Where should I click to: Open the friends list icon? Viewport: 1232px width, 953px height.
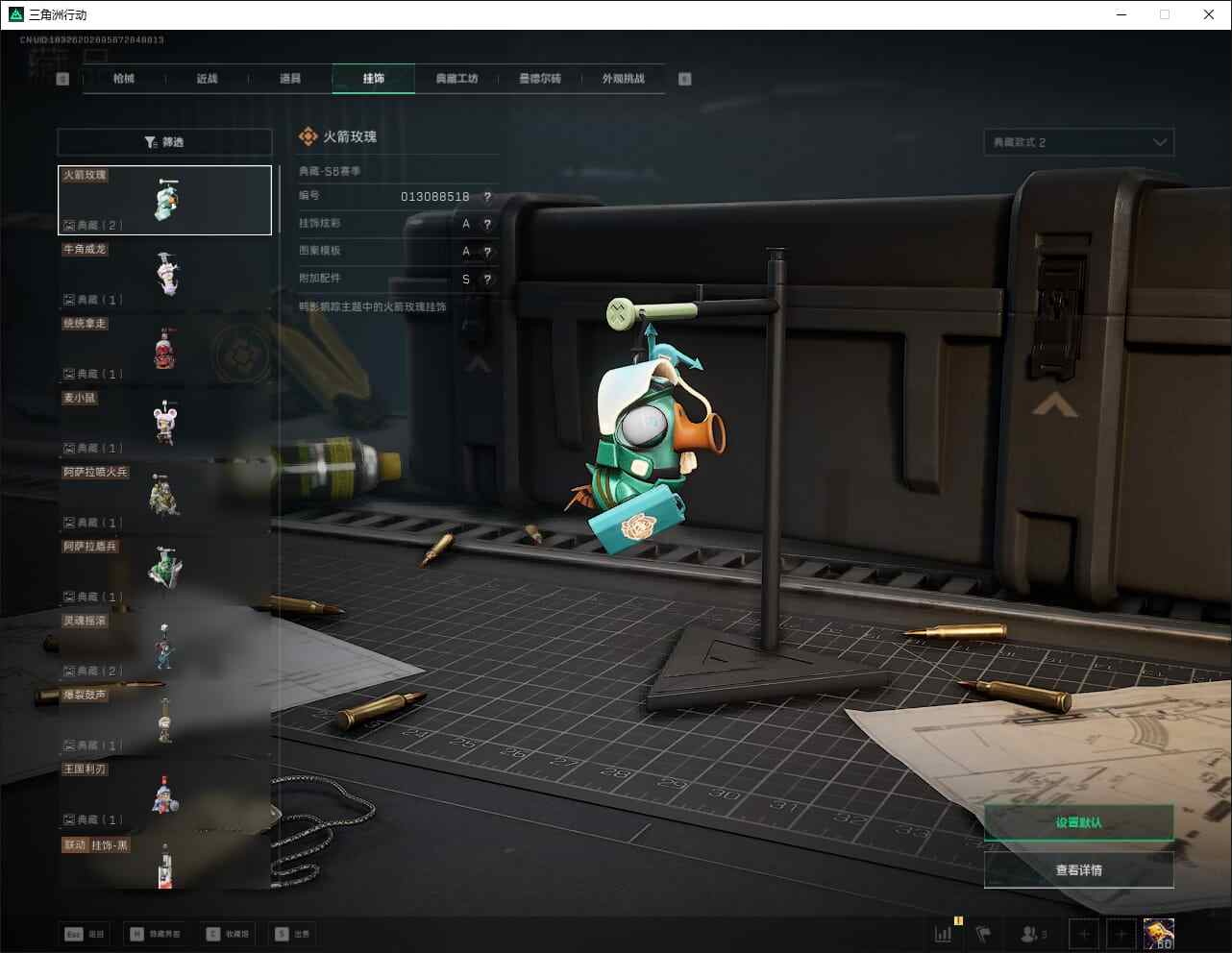coord(1033,933)
